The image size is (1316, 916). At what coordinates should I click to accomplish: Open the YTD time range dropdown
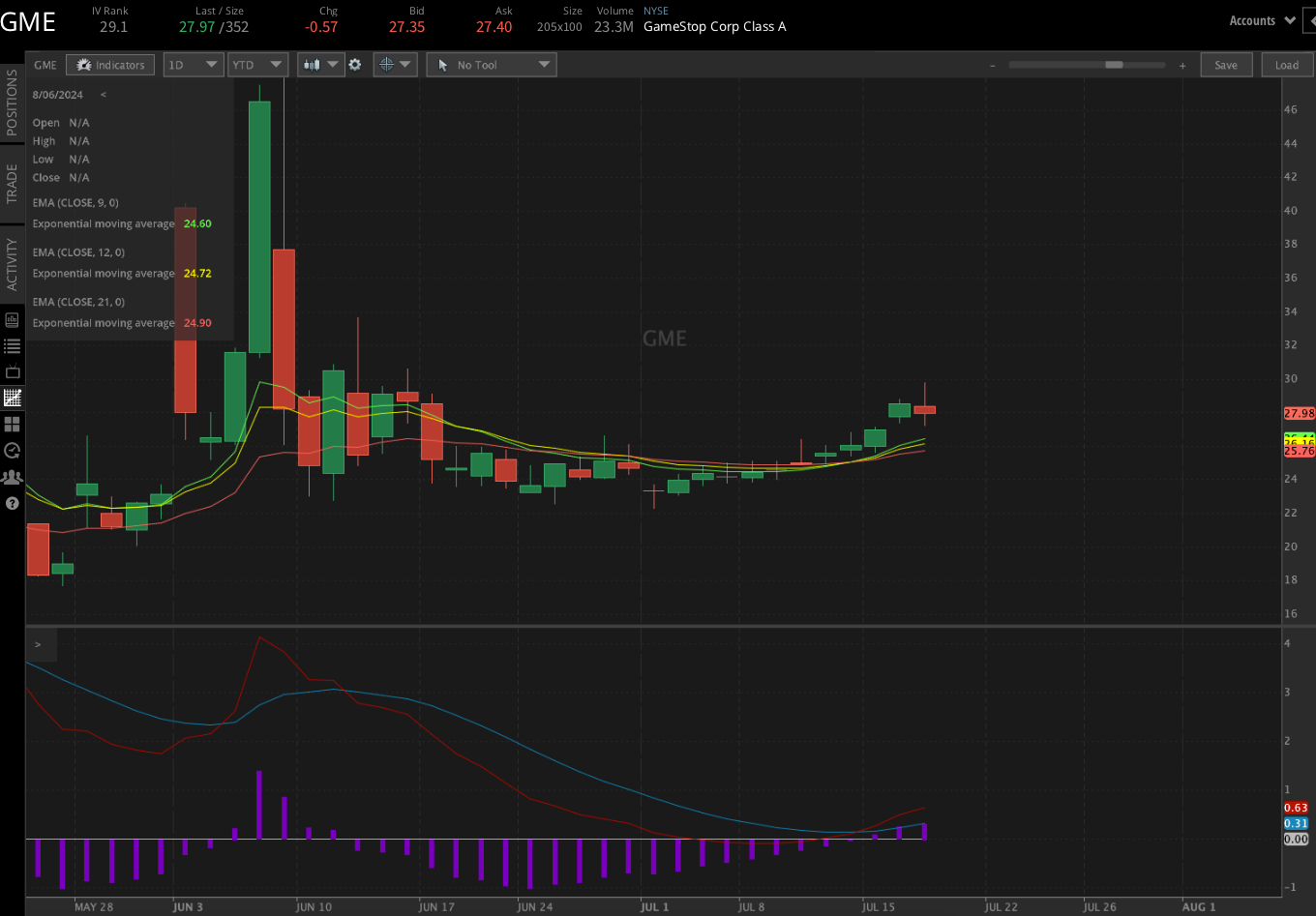tap(257, 65)
